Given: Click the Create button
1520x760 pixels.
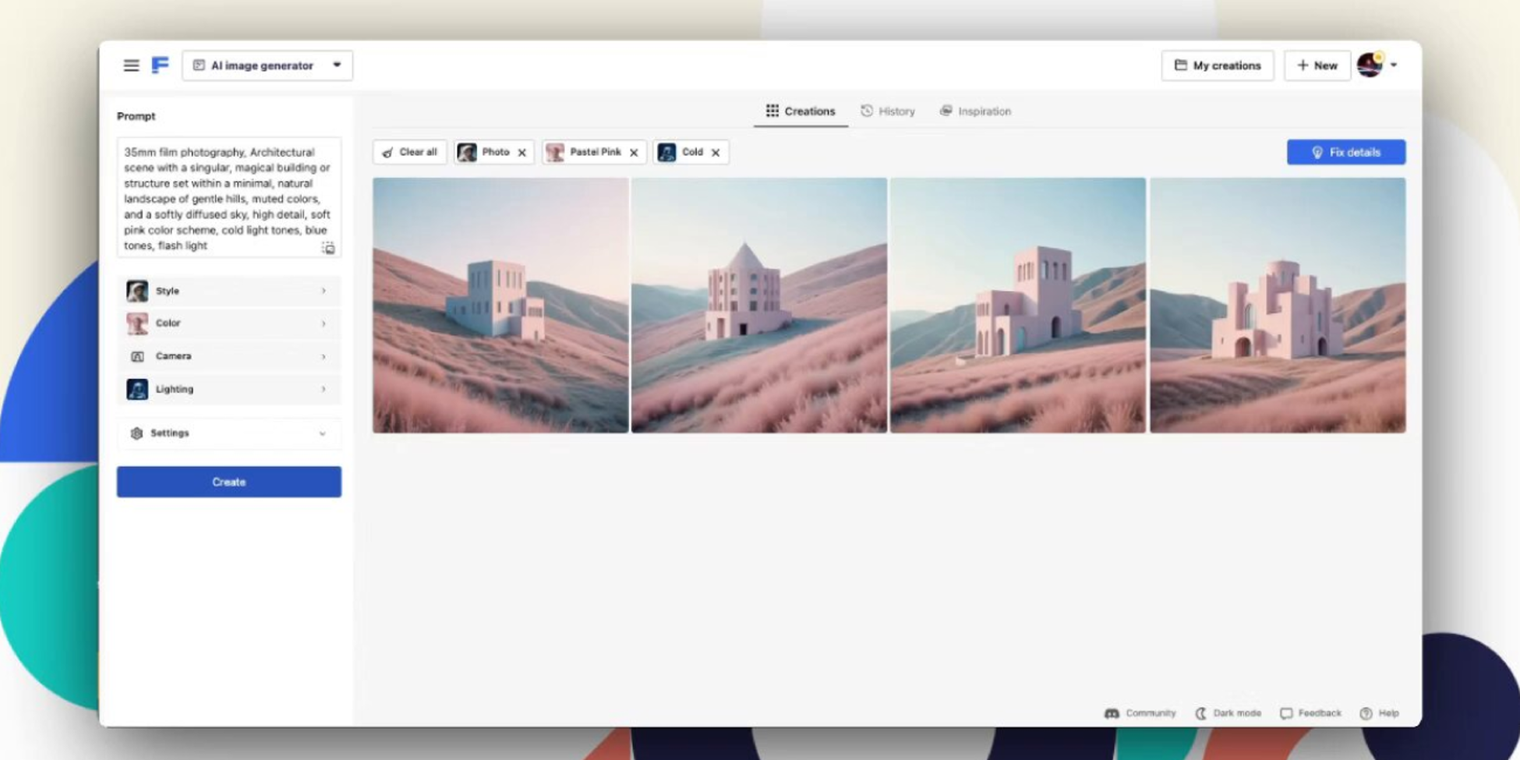Looking at the screenshot, I should click(229, 481).
